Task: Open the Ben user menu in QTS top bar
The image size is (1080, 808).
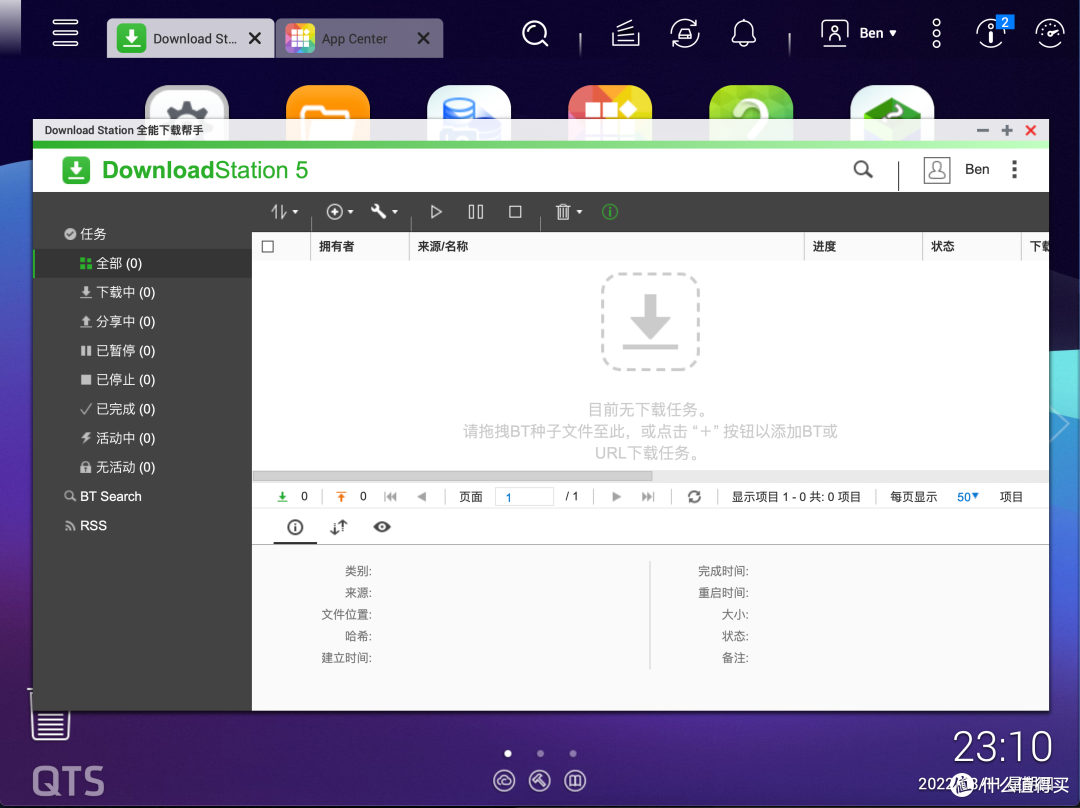Action: tap(859, 33)
